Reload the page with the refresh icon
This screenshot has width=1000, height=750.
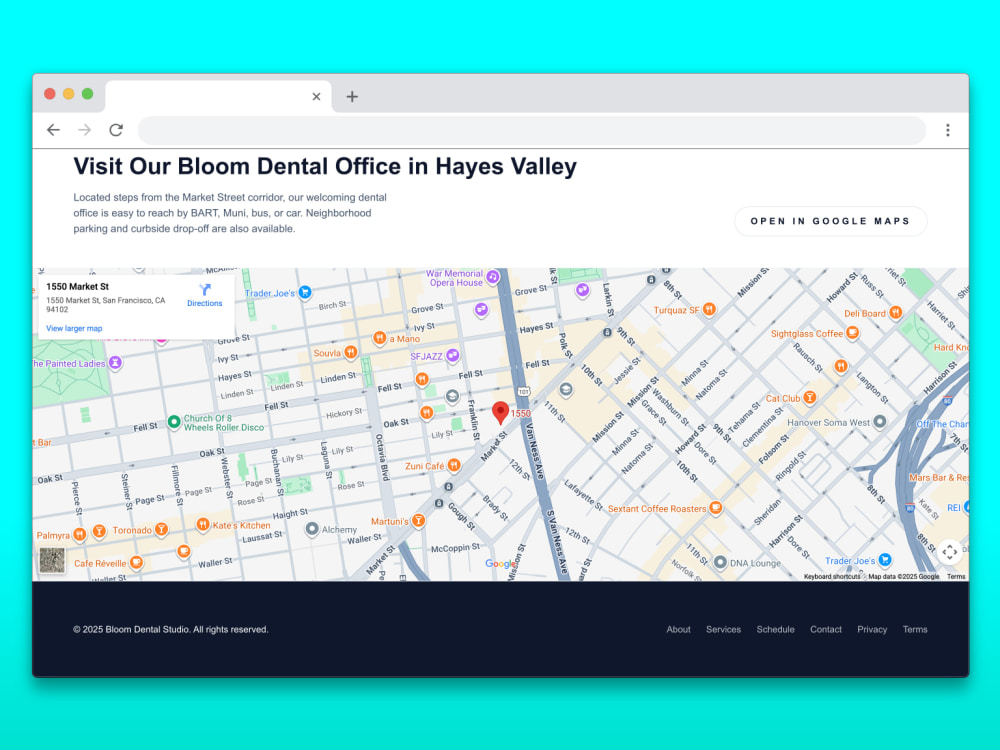[116, 130]
